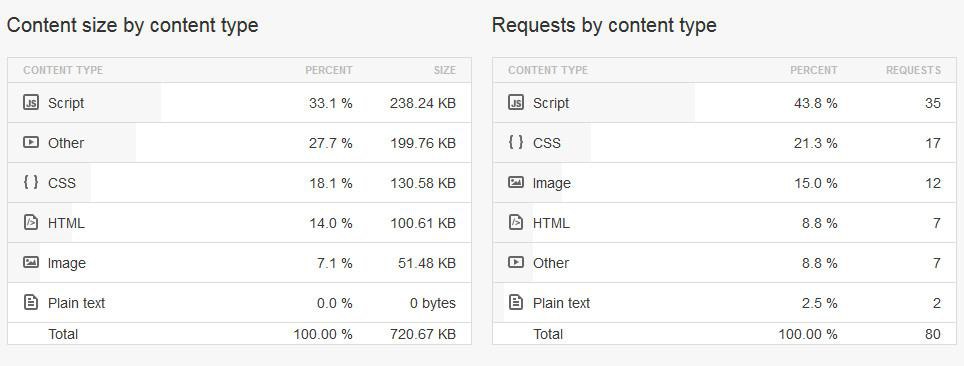
Task: Click the HTML file icon in the content size table
Action: [x=31, y=223]
